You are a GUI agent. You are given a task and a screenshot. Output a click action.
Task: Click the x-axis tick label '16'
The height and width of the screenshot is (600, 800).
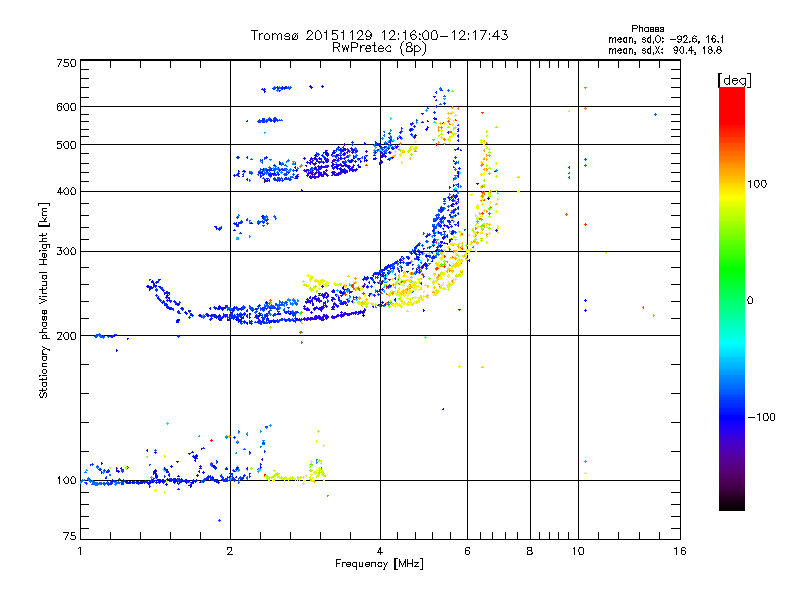point(680,551)
